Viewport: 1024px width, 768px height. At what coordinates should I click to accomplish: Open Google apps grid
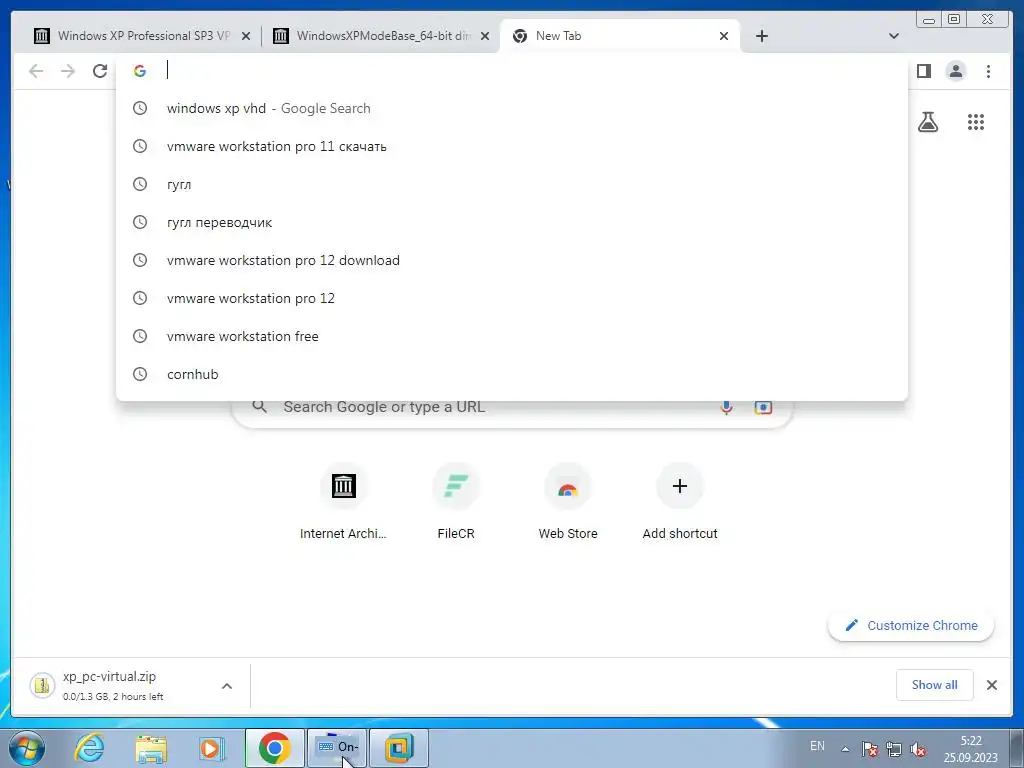coord(976,121)
